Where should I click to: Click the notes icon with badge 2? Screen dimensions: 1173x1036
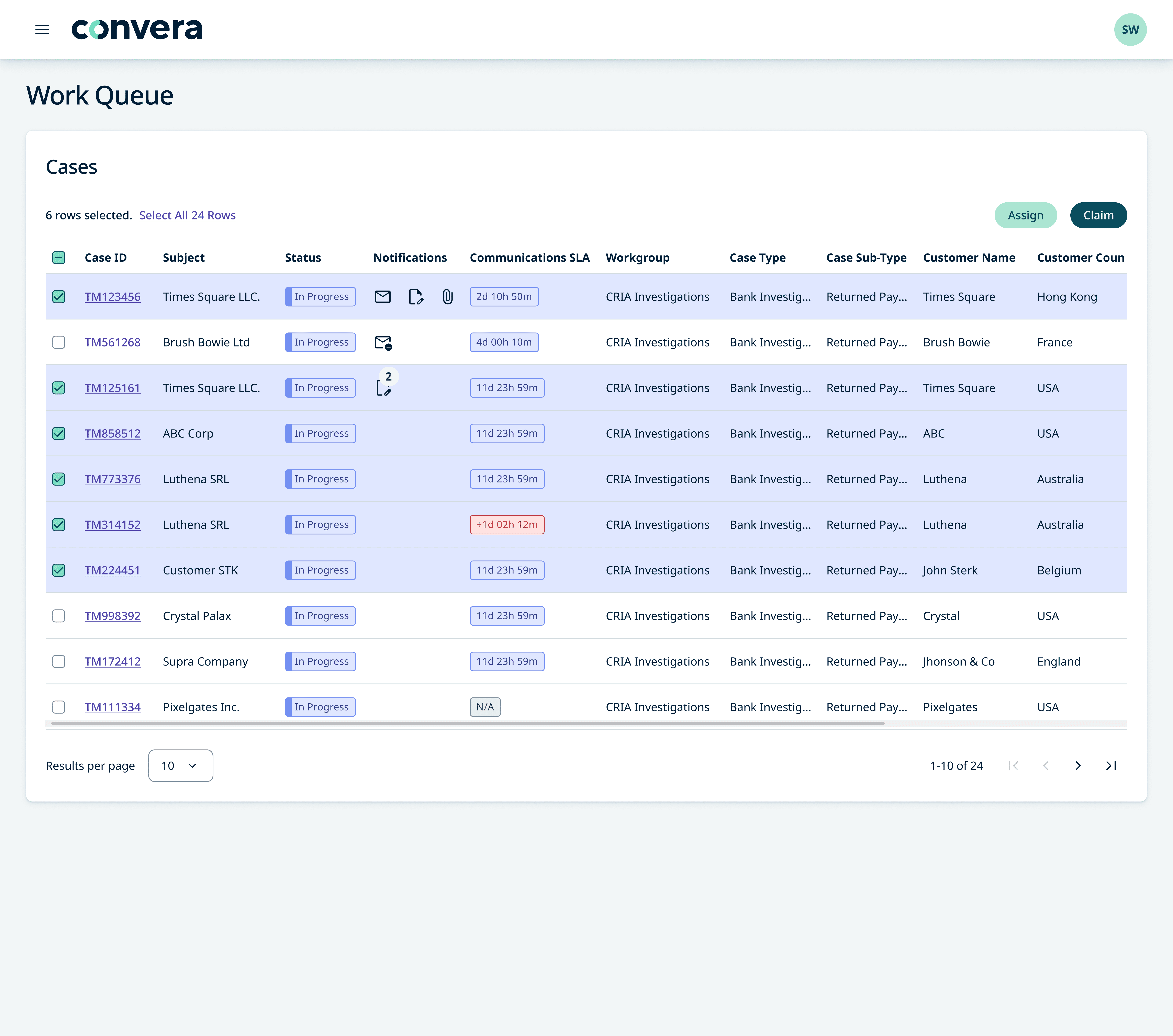(x=383, y=388)
